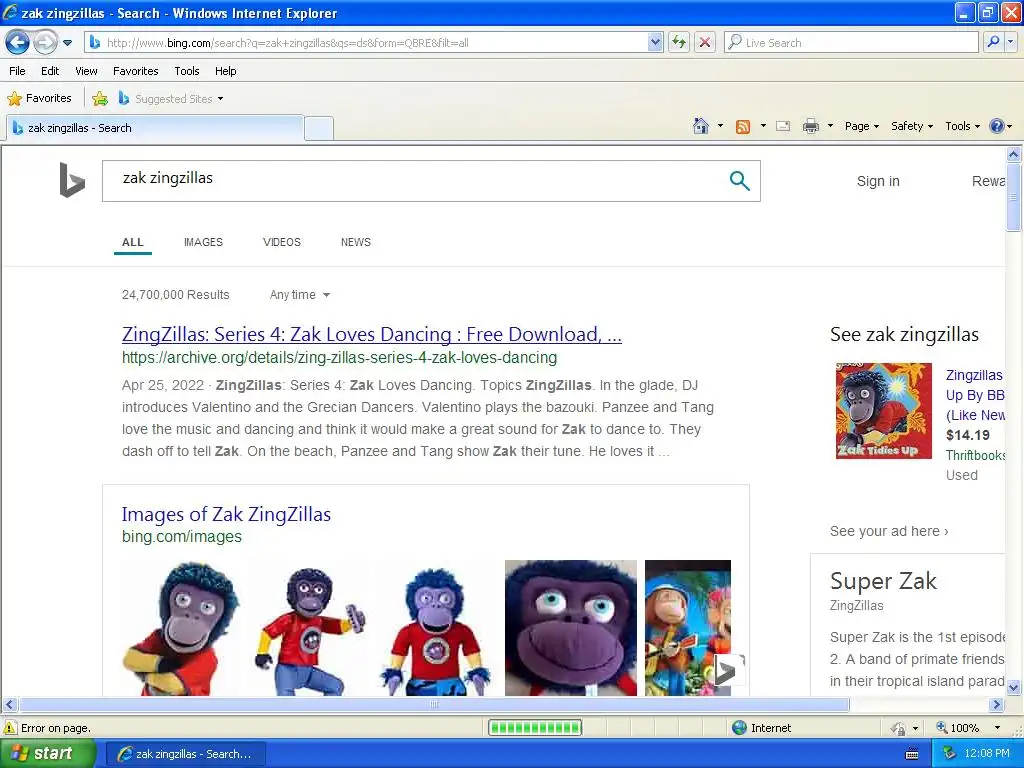This screenshot has height=768, width=1024.
Task: Open the Favorites star button
Action: point(39,99)
